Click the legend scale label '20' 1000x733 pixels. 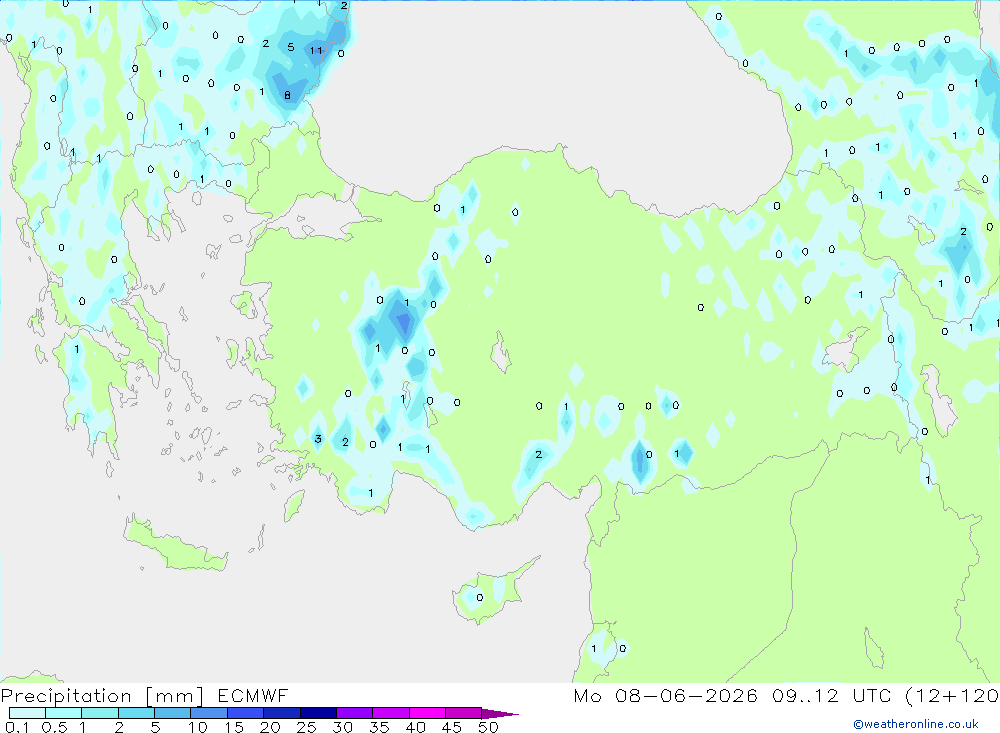click(x=270, y=727)
